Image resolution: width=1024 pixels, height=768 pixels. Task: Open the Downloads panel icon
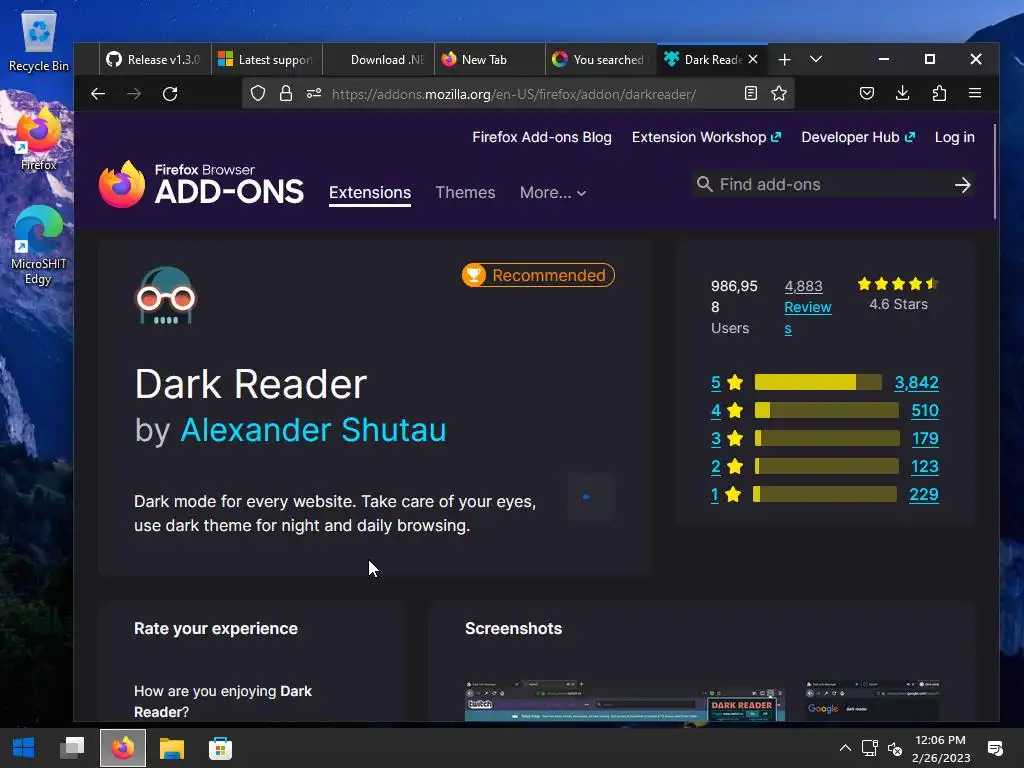[903, 93]
